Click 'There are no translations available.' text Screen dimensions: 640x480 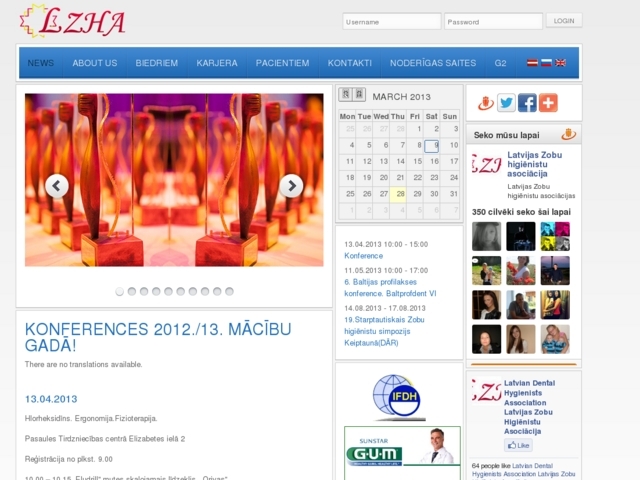(84, 364)
